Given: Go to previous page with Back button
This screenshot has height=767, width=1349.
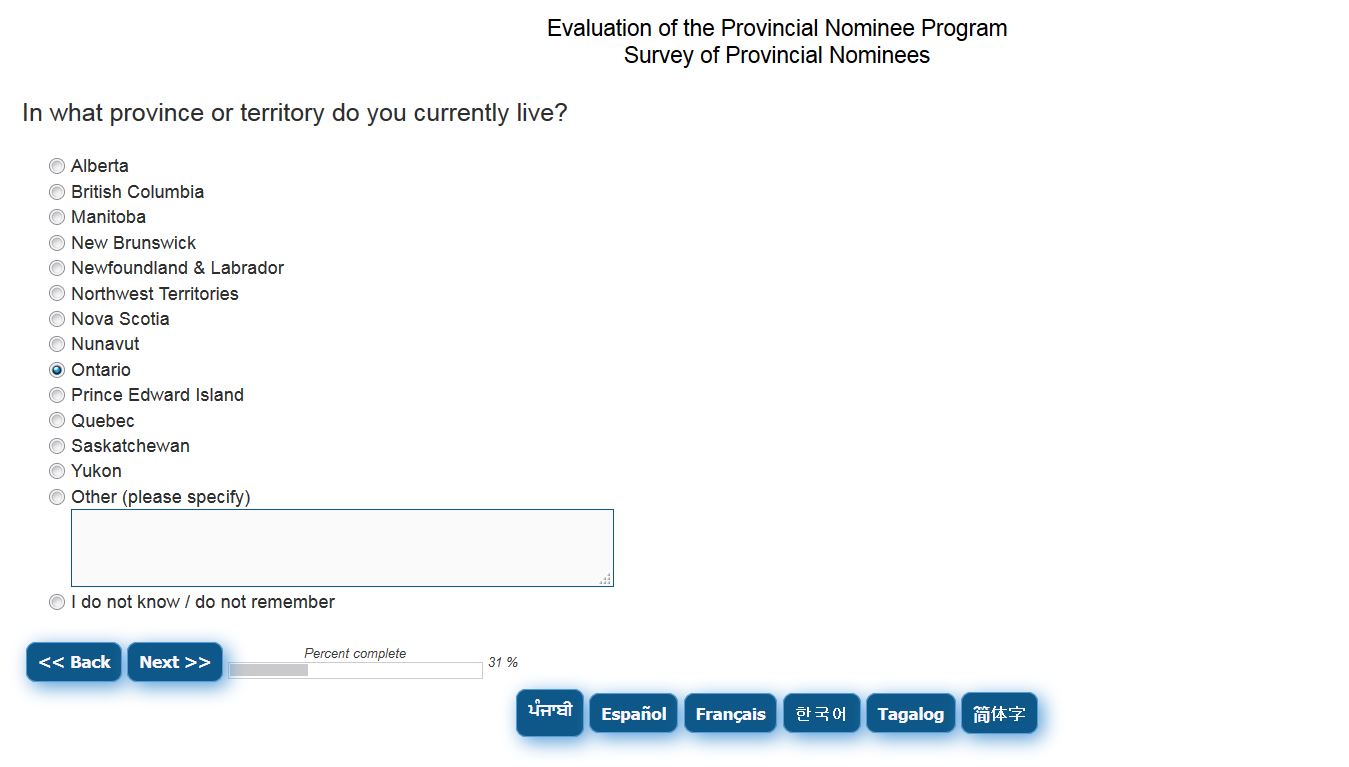Looking at the screenshot, I should [74, 662].
